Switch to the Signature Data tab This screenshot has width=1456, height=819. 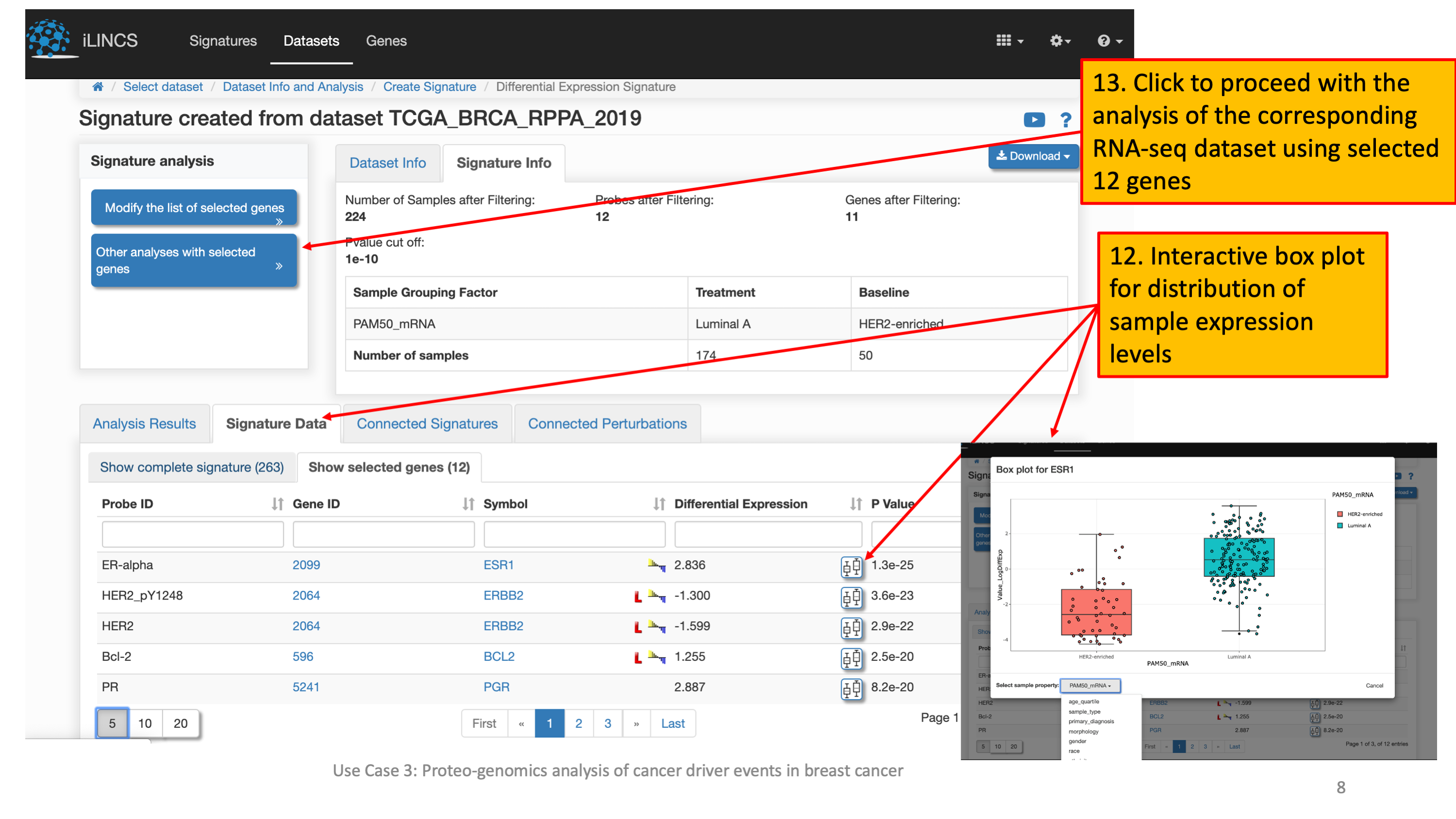click(276, 423)
